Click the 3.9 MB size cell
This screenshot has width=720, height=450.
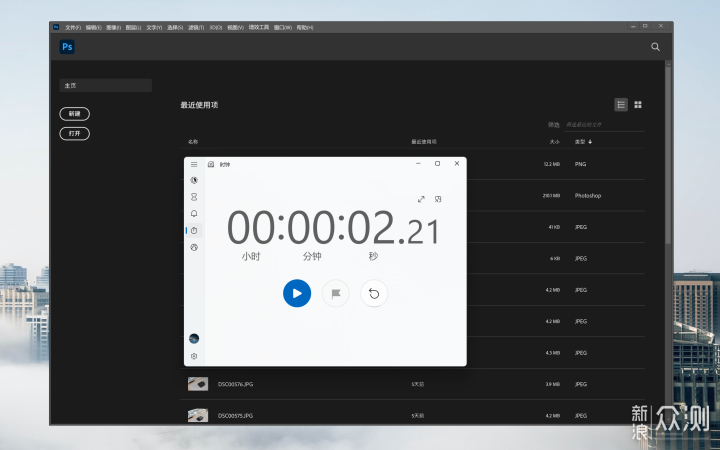[x=552, y=384]
